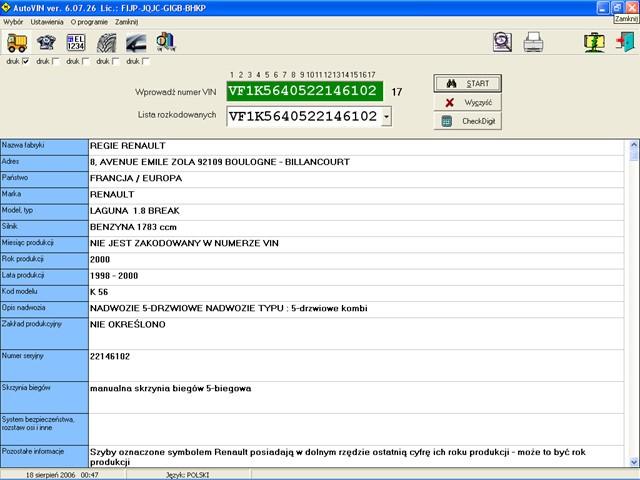Select the 1998 - 2000 cell
This screenshot has width=640, height=480.
click(x=356, y=277)
